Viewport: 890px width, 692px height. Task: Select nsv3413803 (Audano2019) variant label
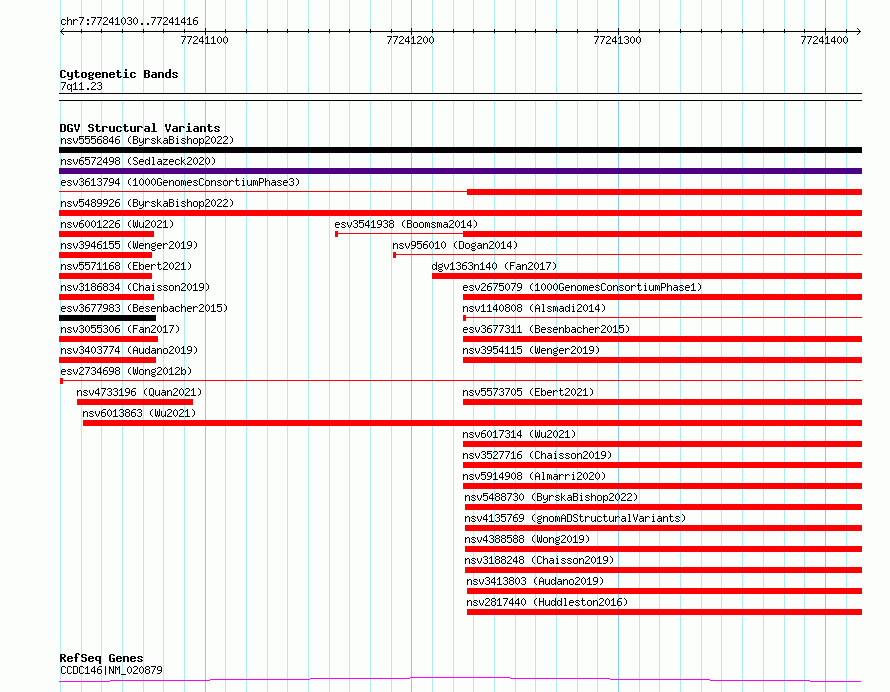(535, 581)
